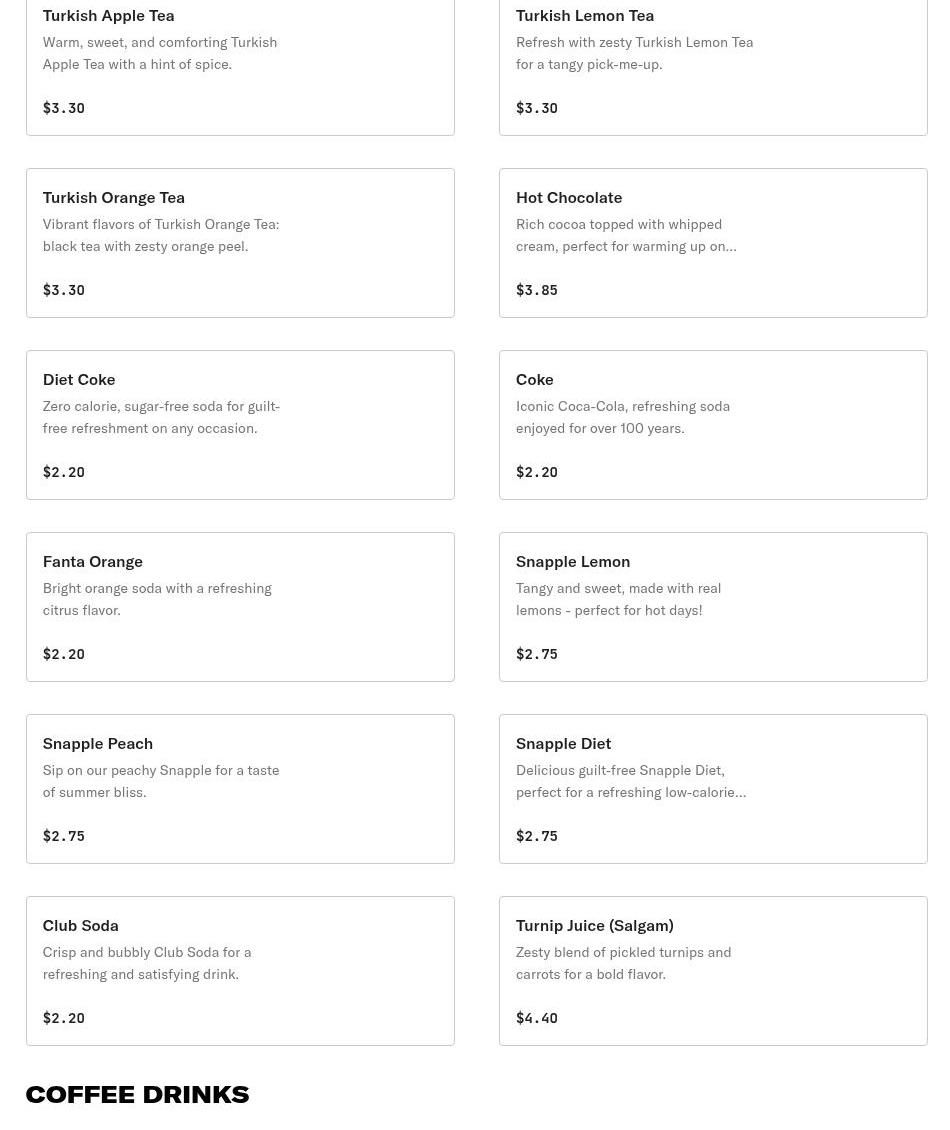Click the Diet Coke description text

(161, 417)
